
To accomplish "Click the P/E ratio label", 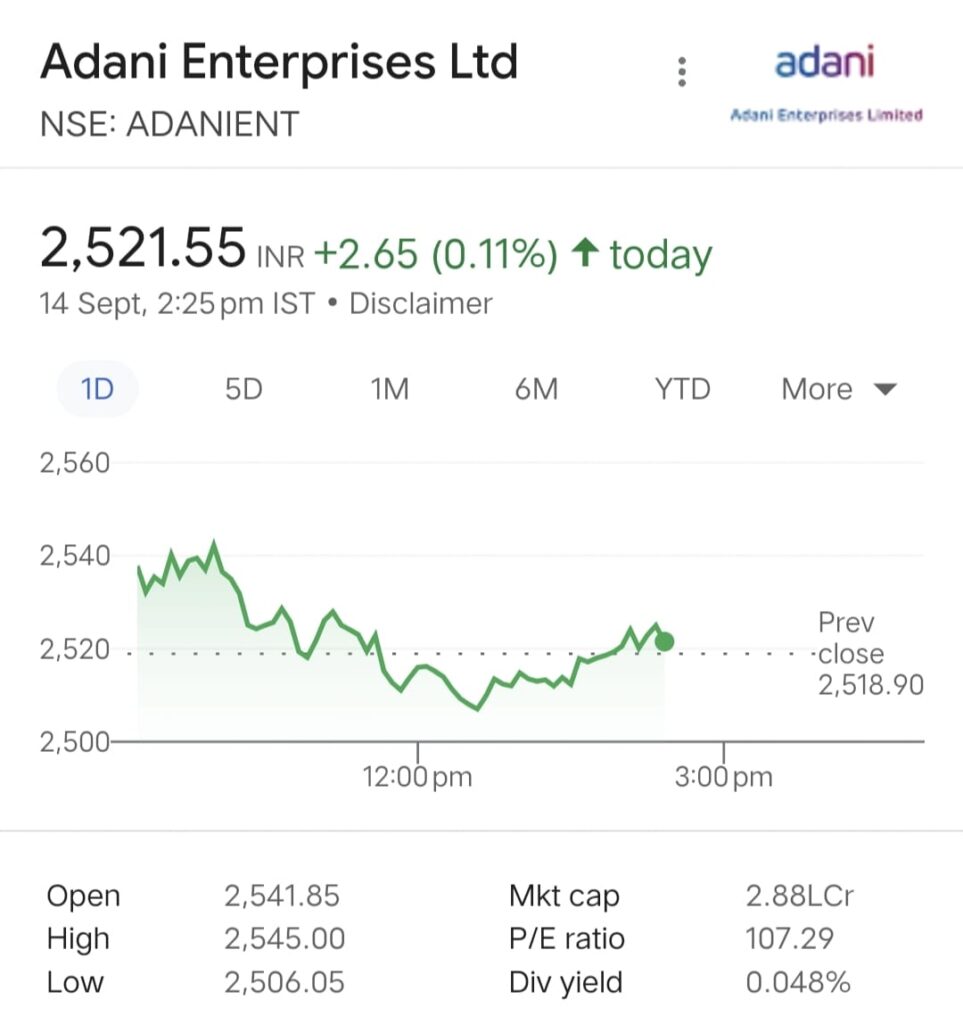I will coord(567,939).
